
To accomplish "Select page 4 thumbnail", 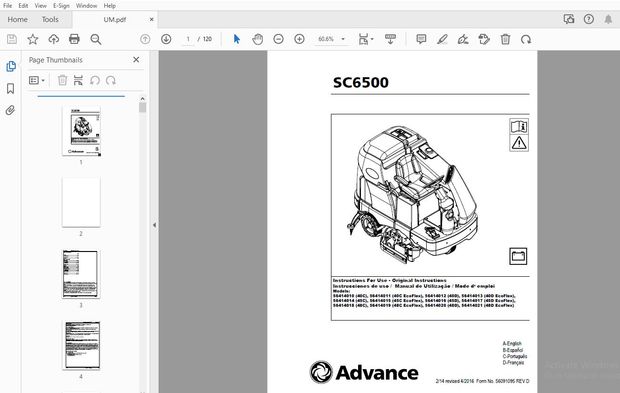I will point(81,345).
